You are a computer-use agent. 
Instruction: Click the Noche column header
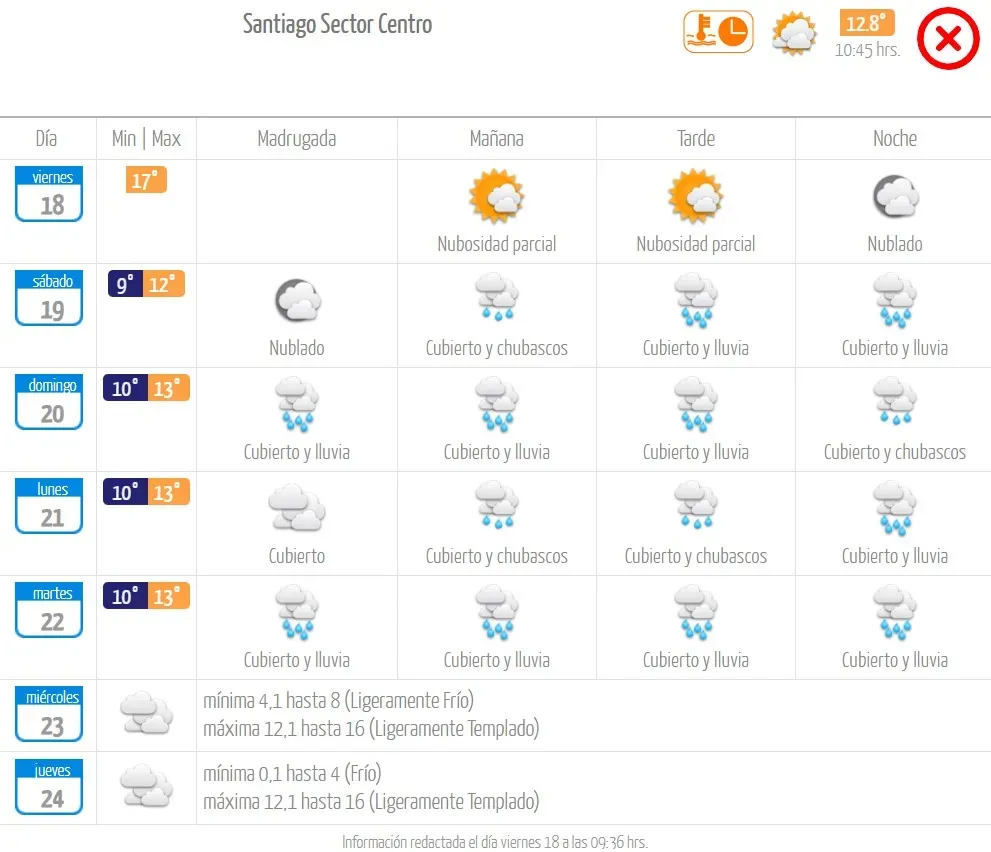tap(894, 138)
